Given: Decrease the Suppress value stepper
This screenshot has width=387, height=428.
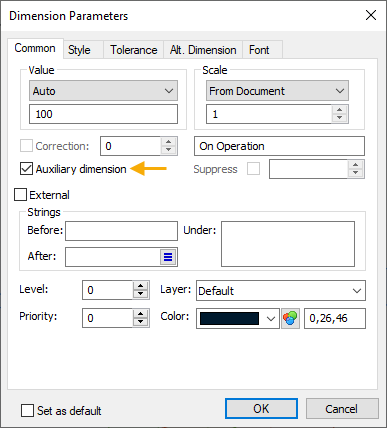Looking at the screenshot, I should point(355,173).
